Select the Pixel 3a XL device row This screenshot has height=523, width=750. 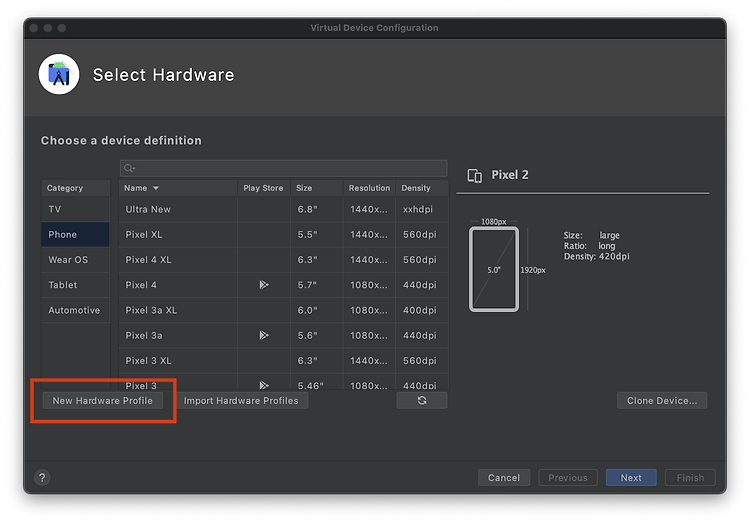pyautogui.click(x=284, y=310)
